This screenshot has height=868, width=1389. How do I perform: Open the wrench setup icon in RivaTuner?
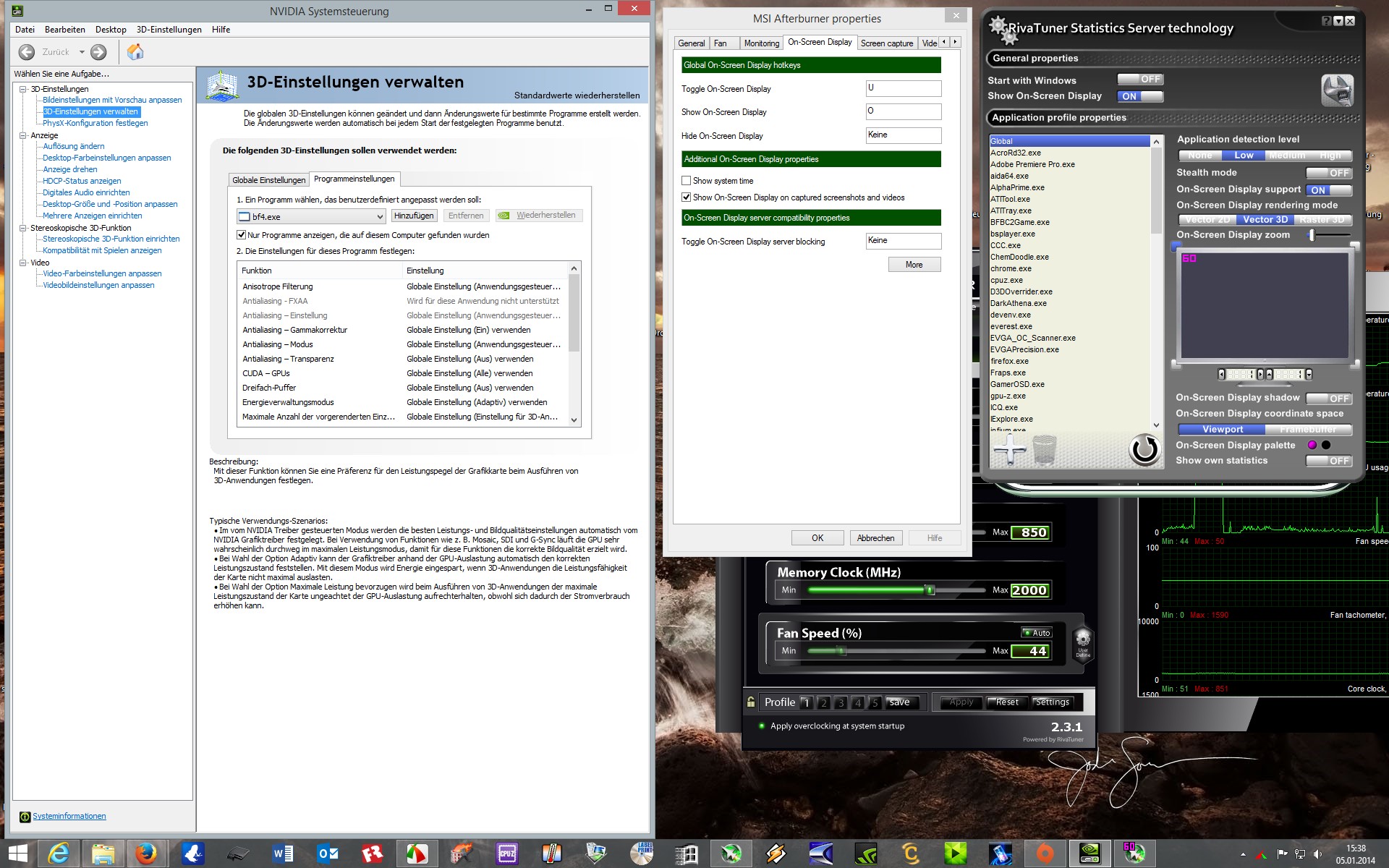click(1336, 90)
